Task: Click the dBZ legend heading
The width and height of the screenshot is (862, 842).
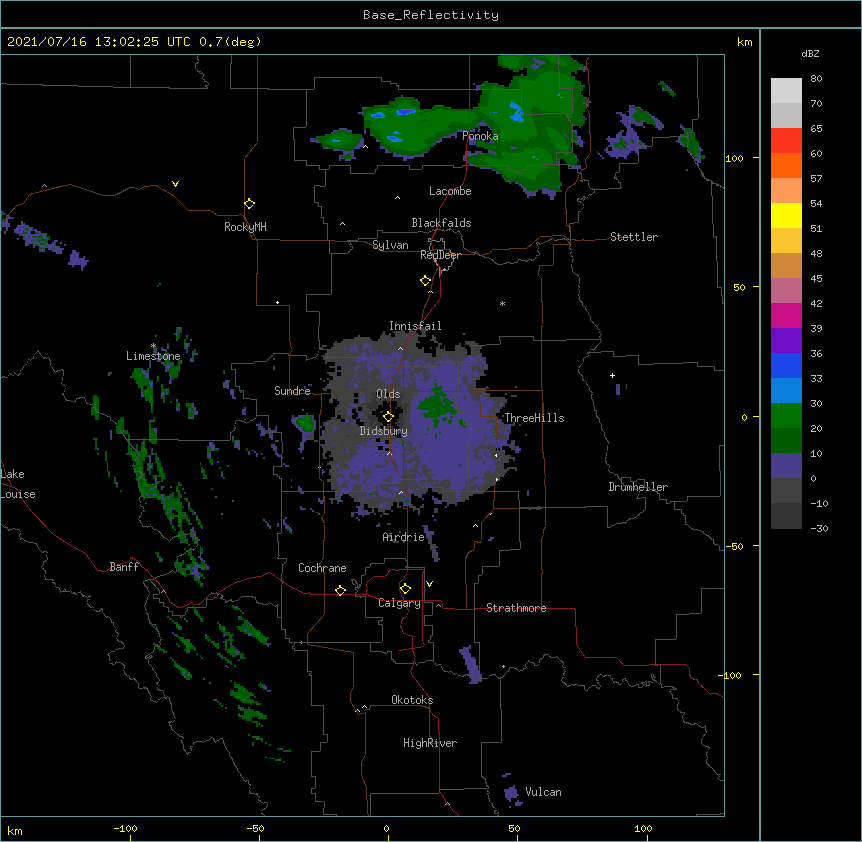Action: pos(810,53)
